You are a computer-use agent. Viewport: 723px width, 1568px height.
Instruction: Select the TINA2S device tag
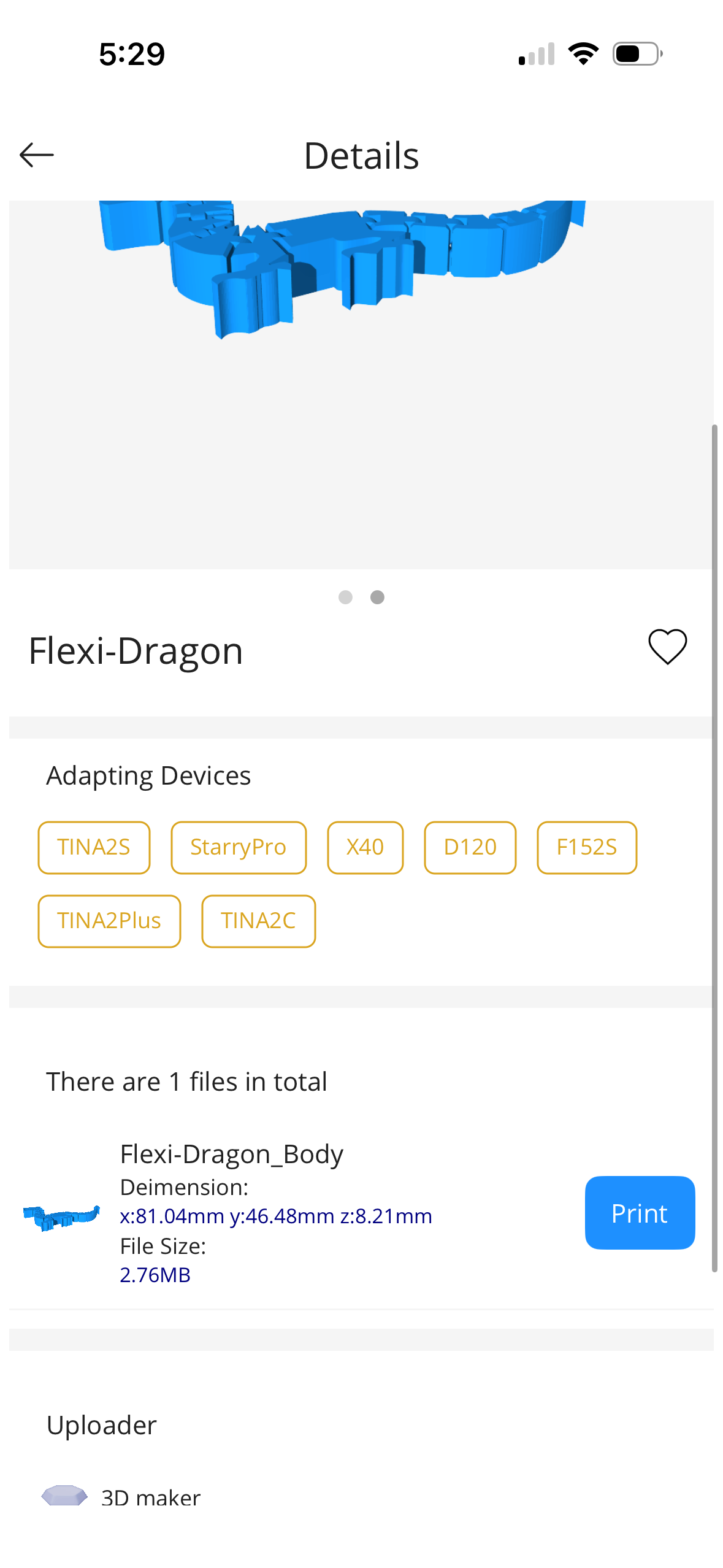94,847
